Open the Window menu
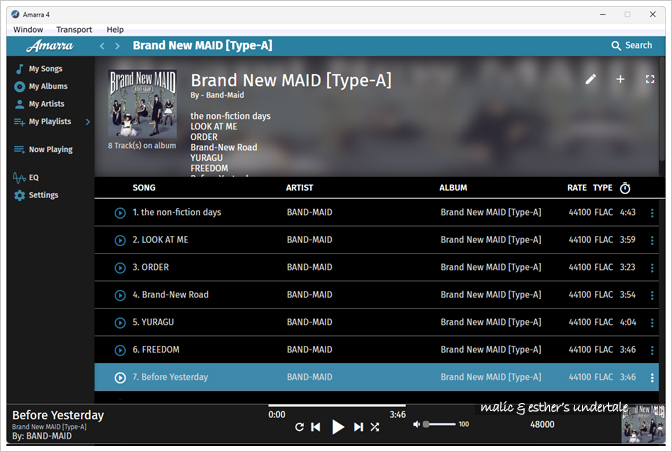The width and height of the screenshot is (672, 452). coord(28,30)
